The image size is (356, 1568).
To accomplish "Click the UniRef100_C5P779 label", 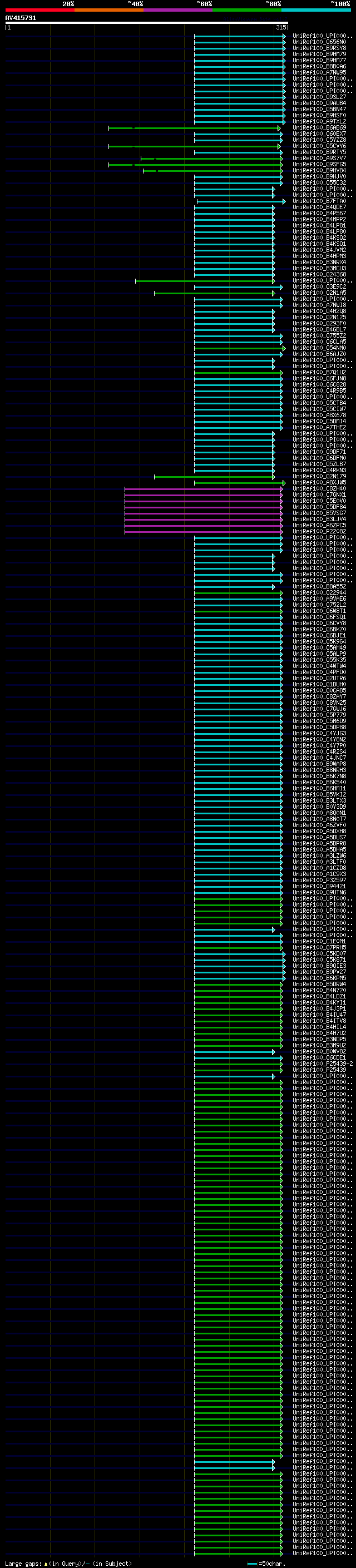I will click(319, 715).
